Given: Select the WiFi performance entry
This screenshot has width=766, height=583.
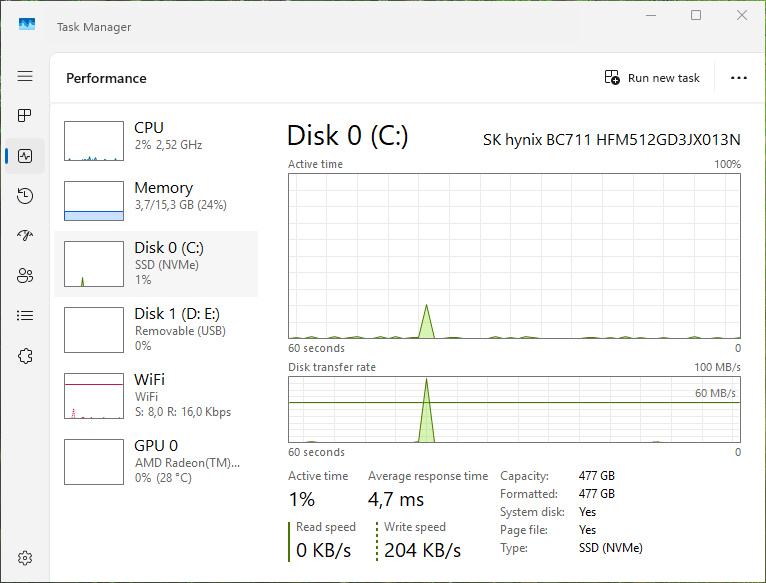Looking at the screenshot, I should [x=155, y=395].
